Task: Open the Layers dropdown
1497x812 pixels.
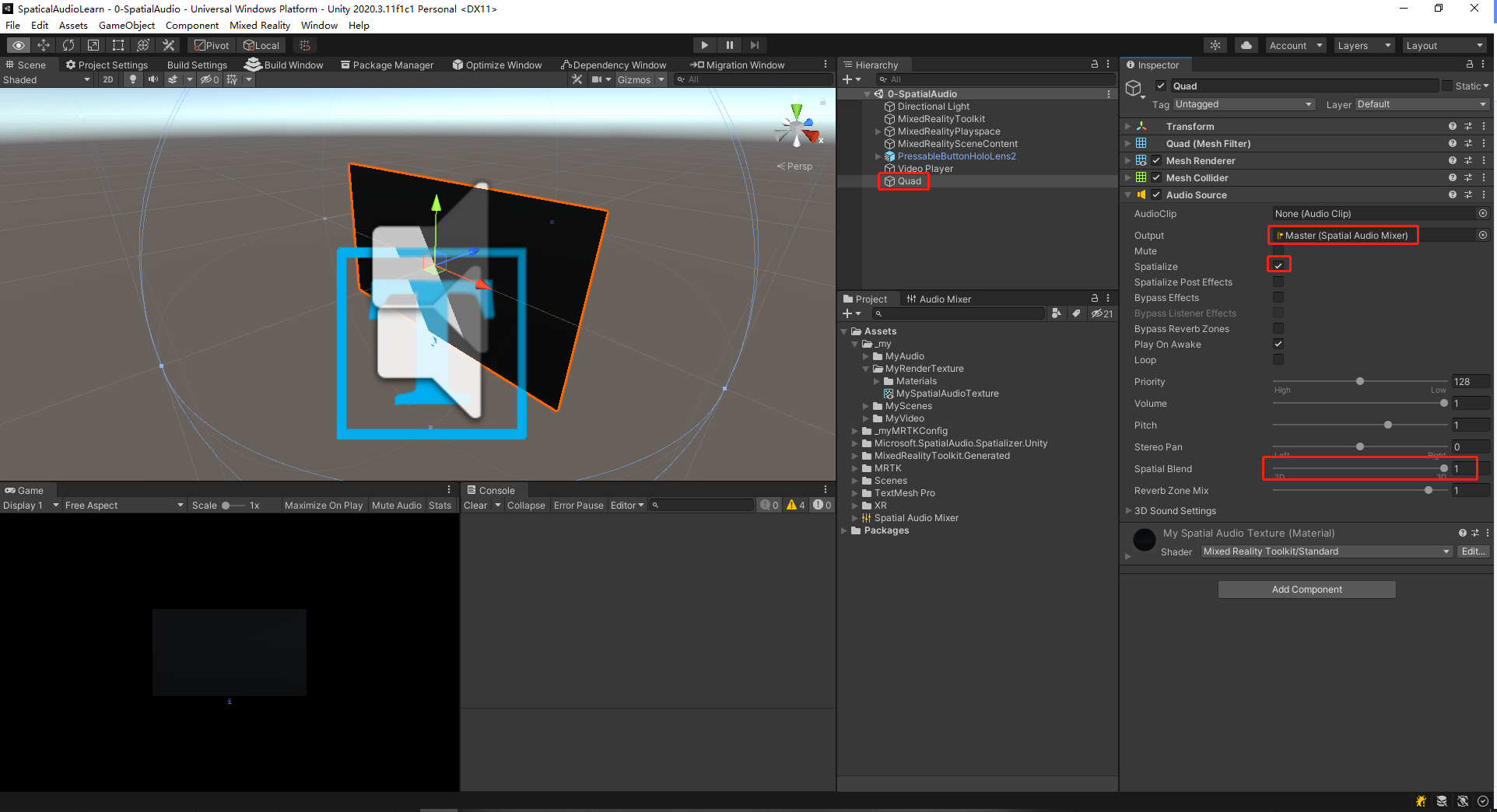Action: (x=1364, y=45)
